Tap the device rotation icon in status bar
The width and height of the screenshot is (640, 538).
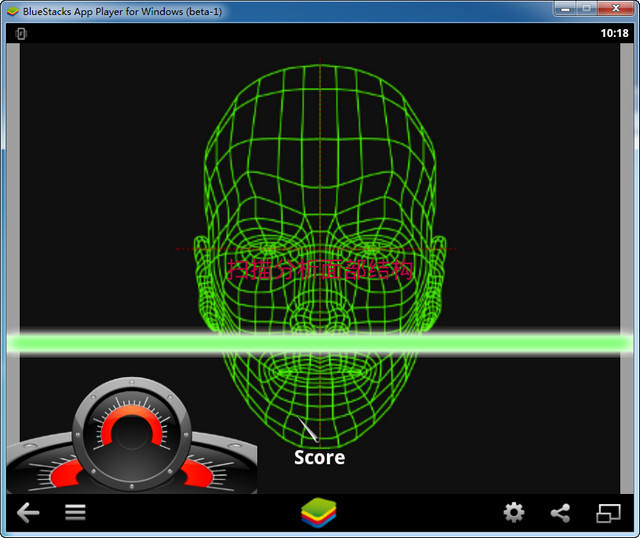click(21, 33)
